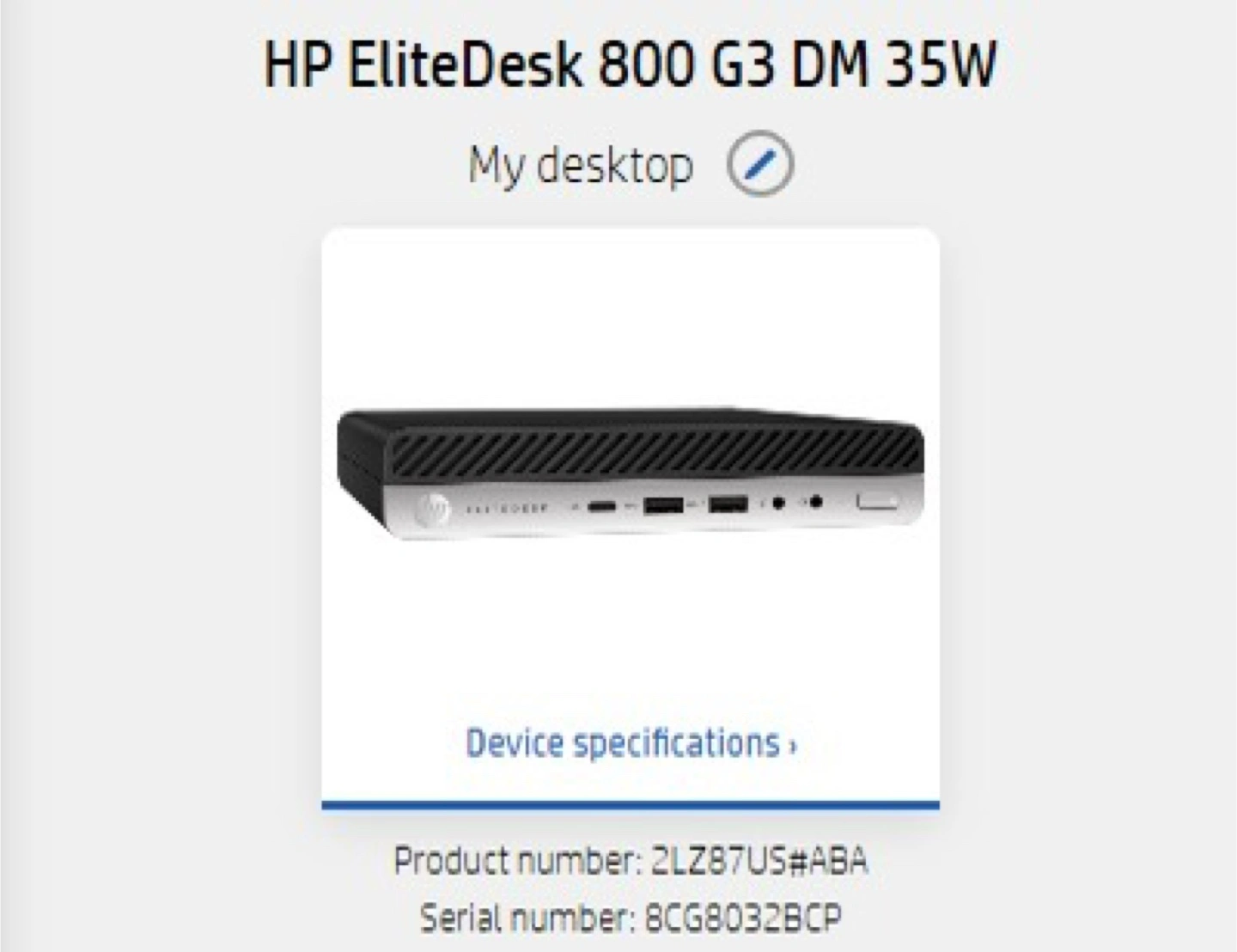Click the HP EliteDesk 800 G3 DM heading
1237x952 pixels.
[631, 64]
